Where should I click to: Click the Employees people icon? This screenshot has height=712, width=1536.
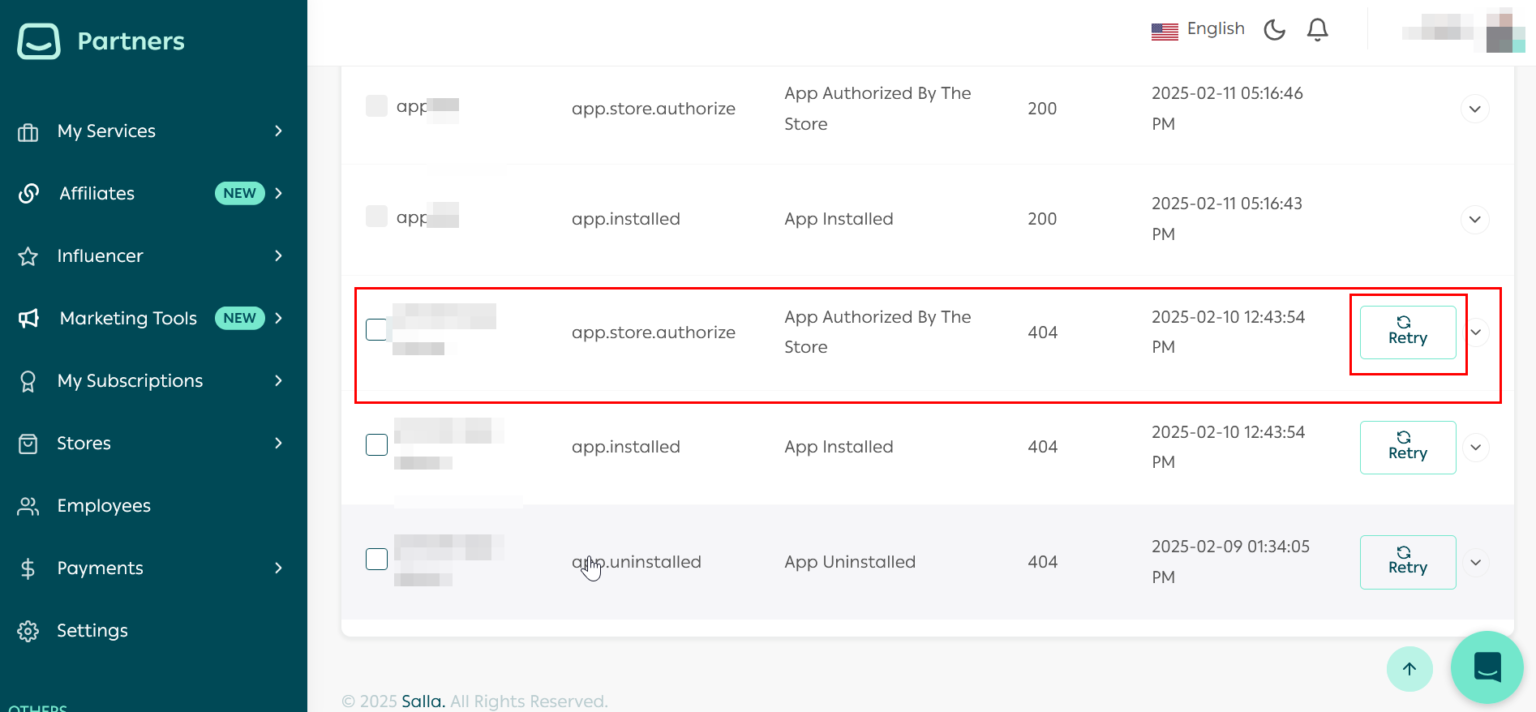click(28, 506)
